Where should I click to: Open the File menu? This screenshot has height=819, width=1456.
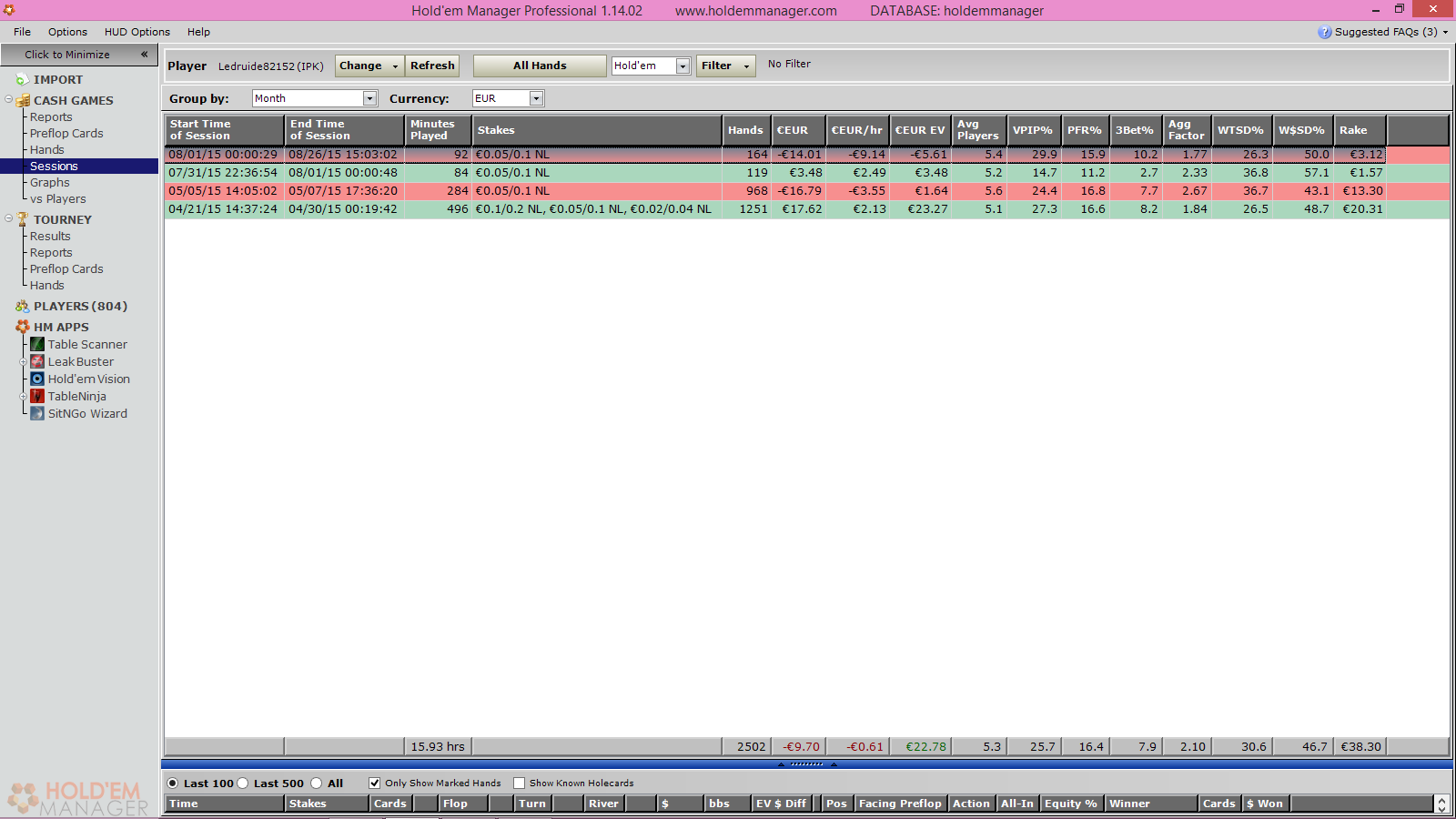pyautogui.click(x=22, y=32)
